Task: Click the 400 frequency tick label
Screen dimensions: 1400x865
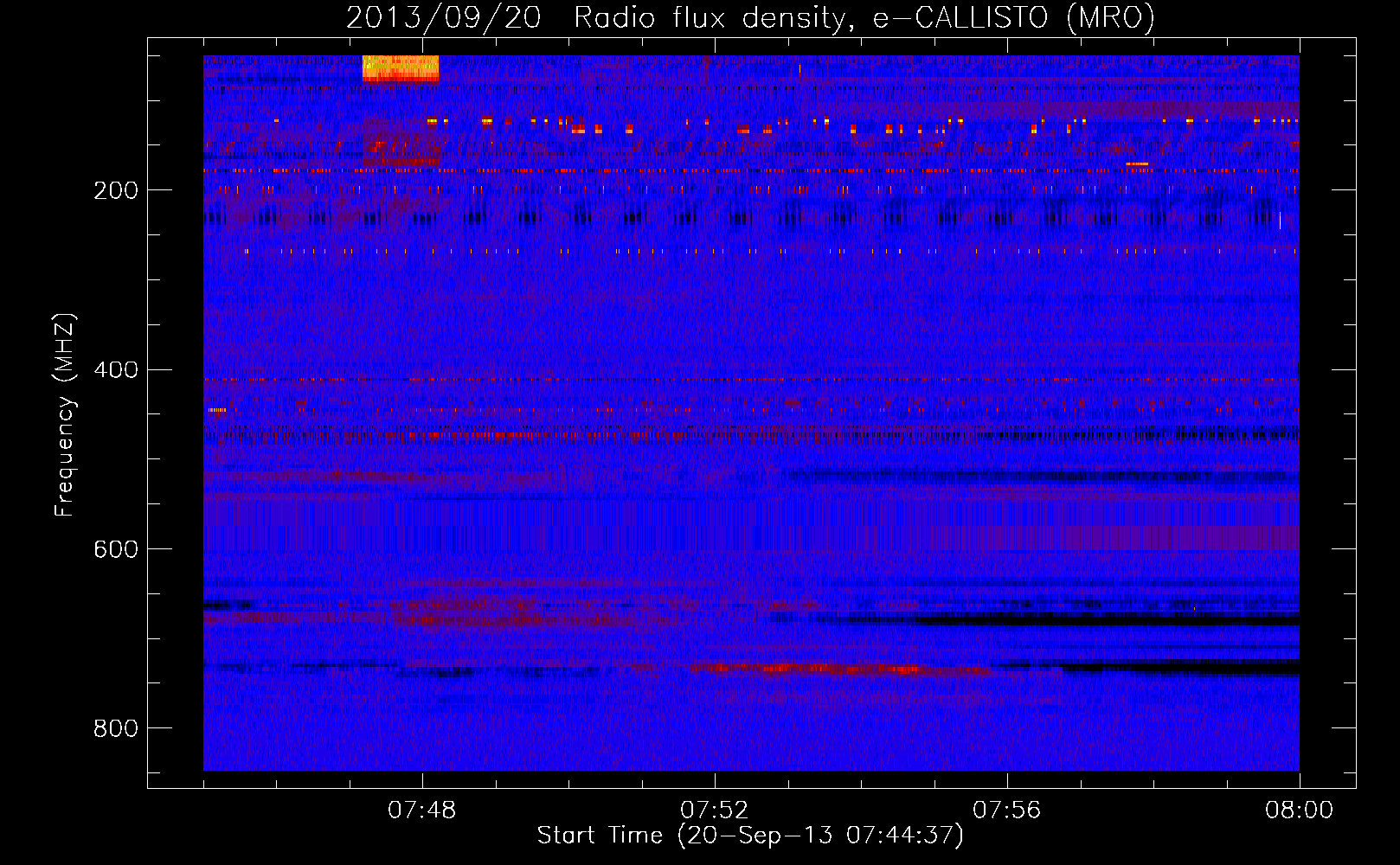Action: point(116,370)
